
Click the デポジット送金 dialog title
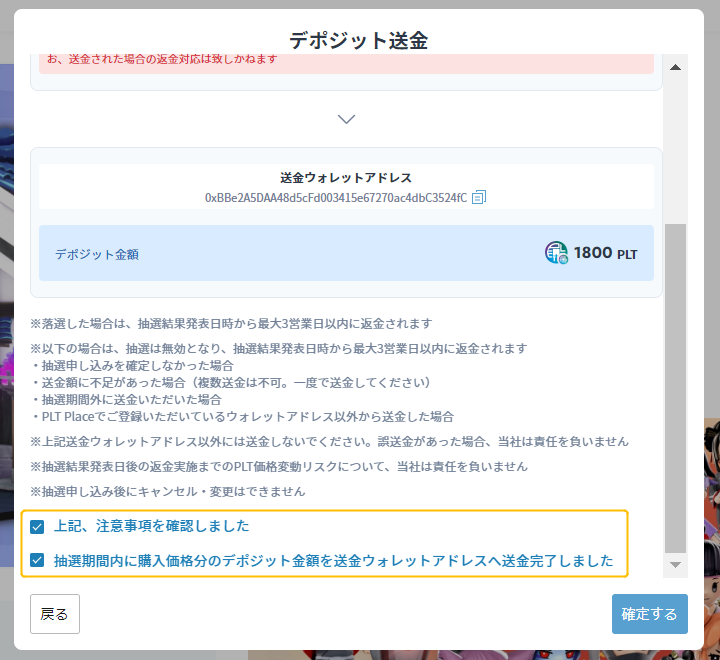coord(359,40)
